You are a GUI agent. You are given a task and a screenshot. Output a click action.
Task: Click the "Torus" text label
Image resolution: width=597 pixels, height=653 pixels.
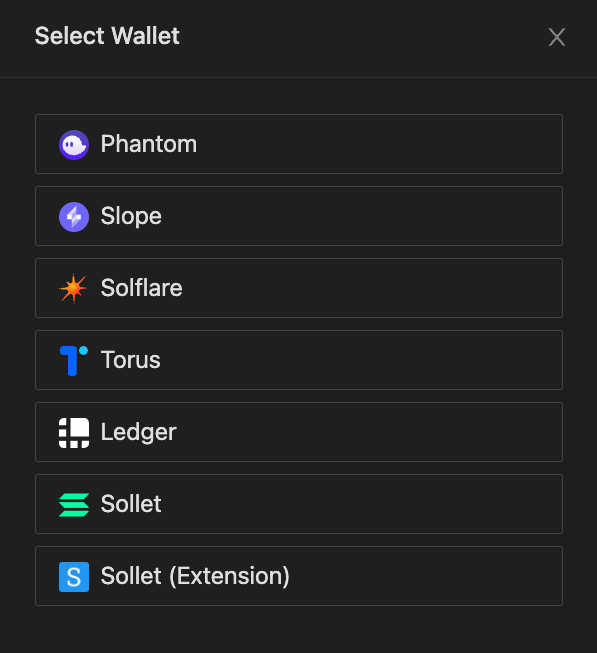130,360
